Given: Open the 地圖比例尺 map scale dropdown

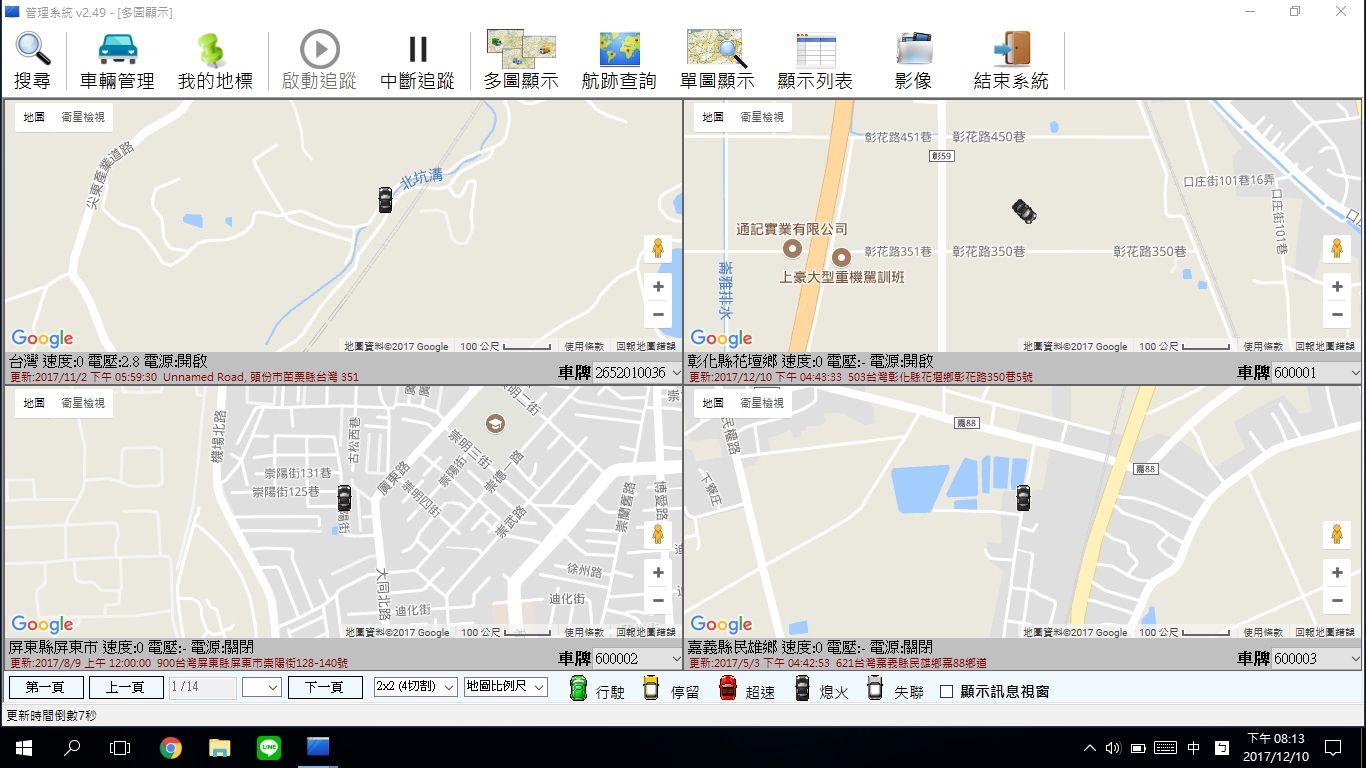Looking at the screenshot, I should click(506, 687).
